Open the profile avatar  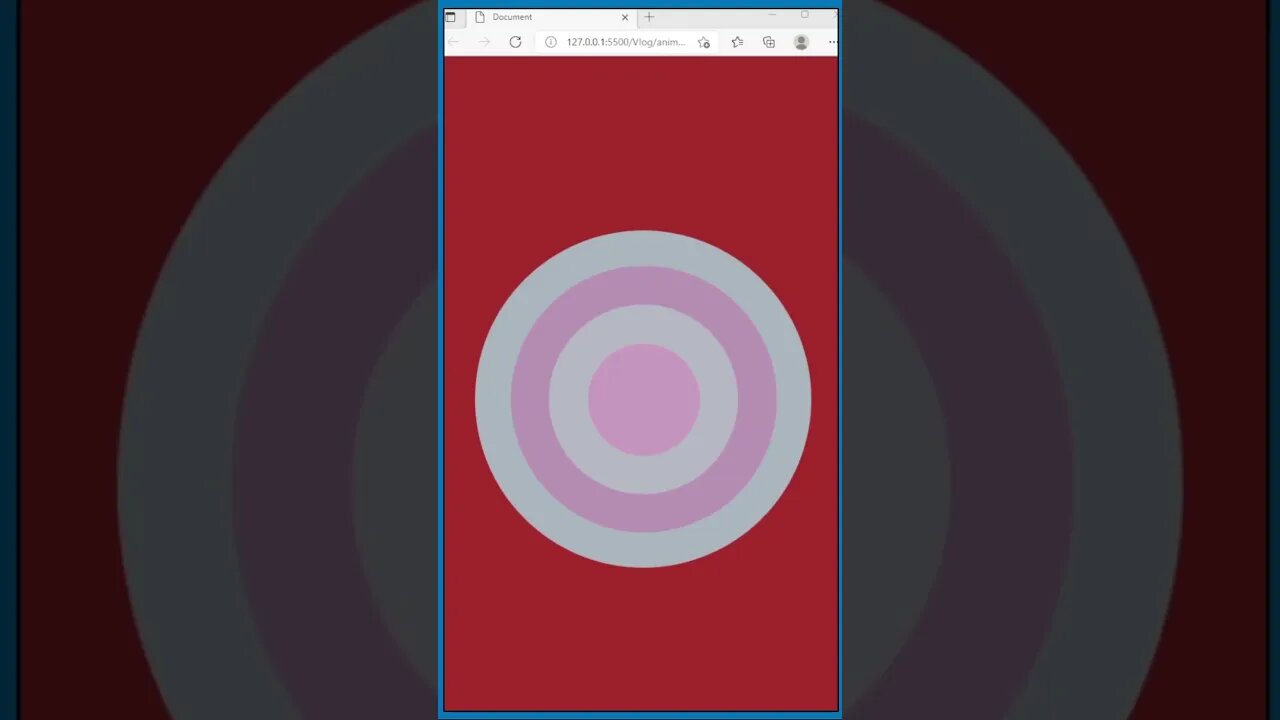click(x=801, y=42)
